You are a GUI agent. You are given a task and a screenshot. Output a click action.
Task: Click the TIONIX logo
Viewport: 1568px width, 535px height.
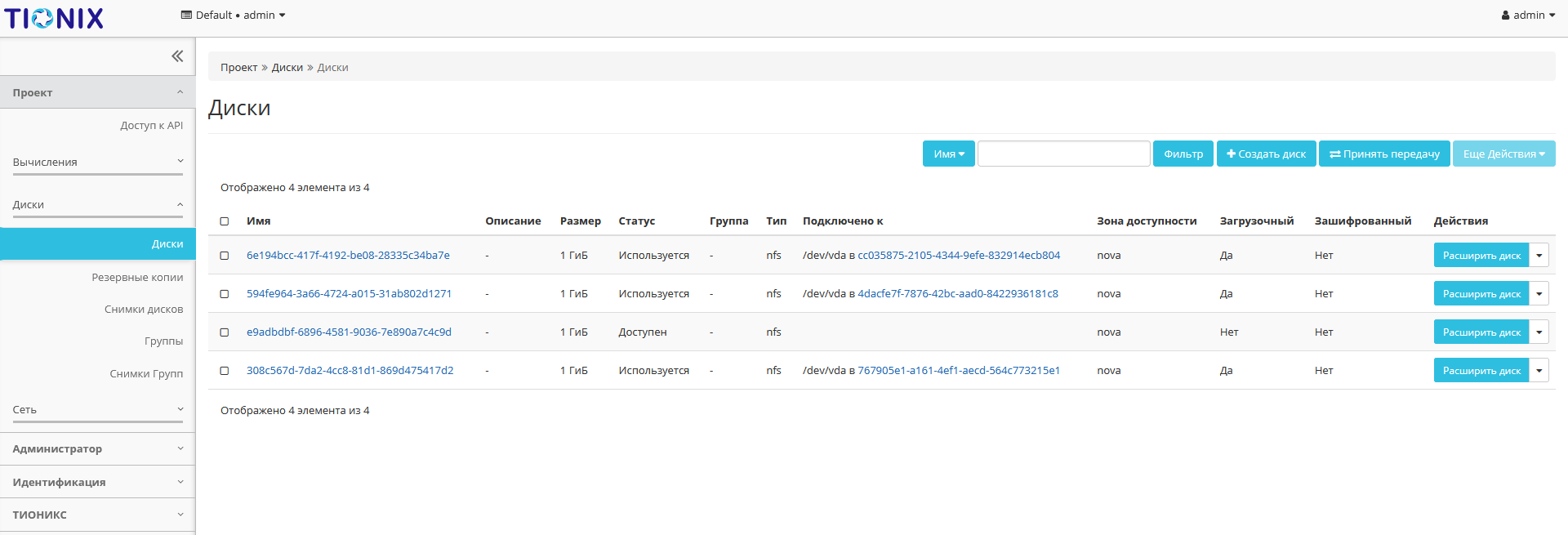(x=54, y=18)
